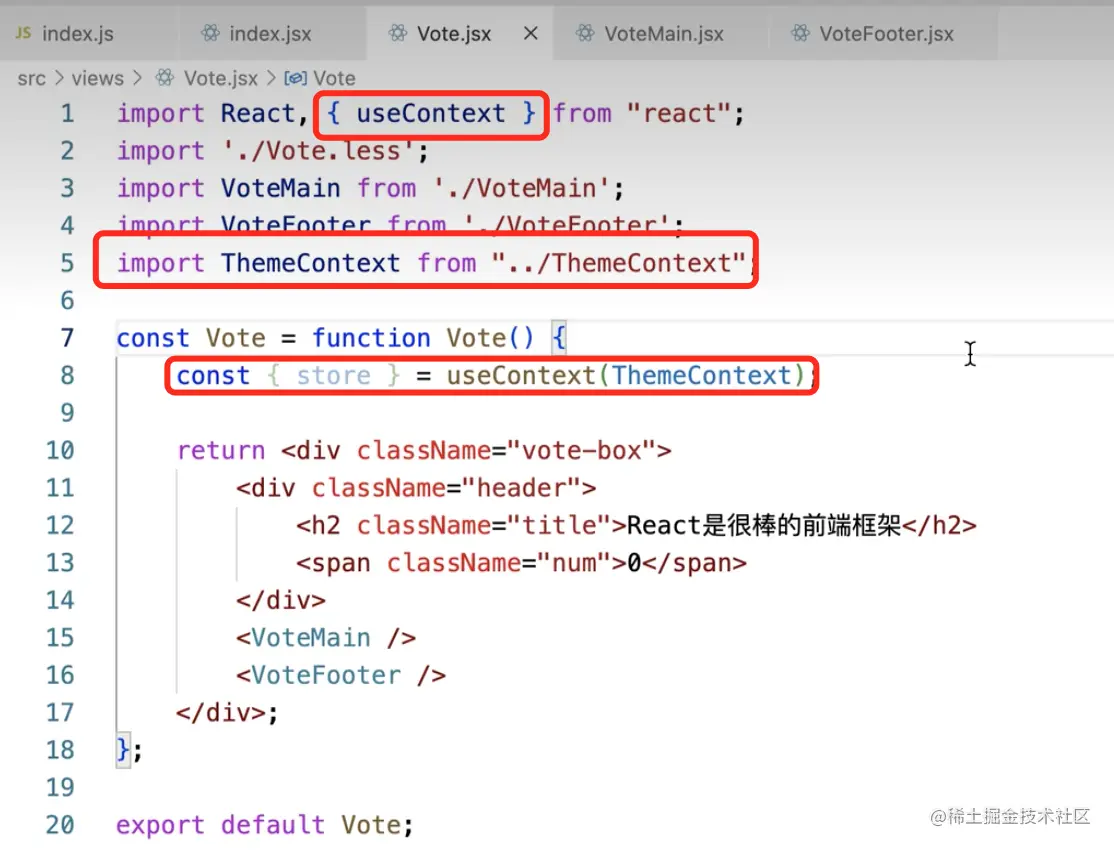The height and width of the screenshot is (850, 1114).
Task: Click the closing </div>; on line 17
Action: pyautogui.click(x=227, y=713)
